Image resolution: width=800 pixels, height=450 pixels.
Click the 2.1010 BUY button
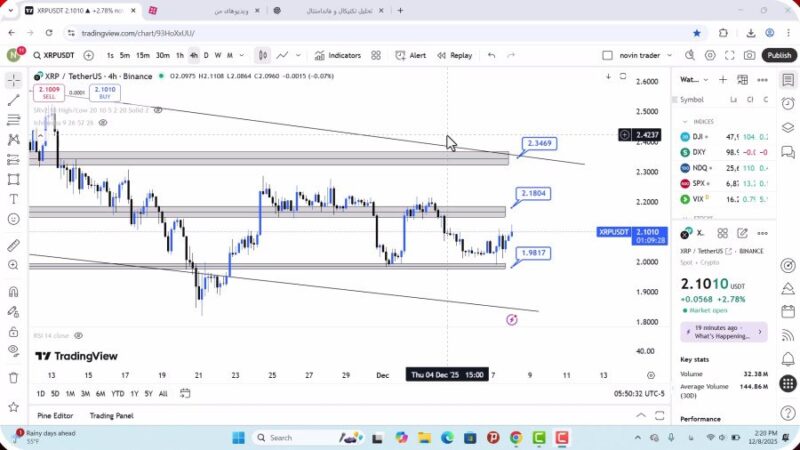(105, 93)
